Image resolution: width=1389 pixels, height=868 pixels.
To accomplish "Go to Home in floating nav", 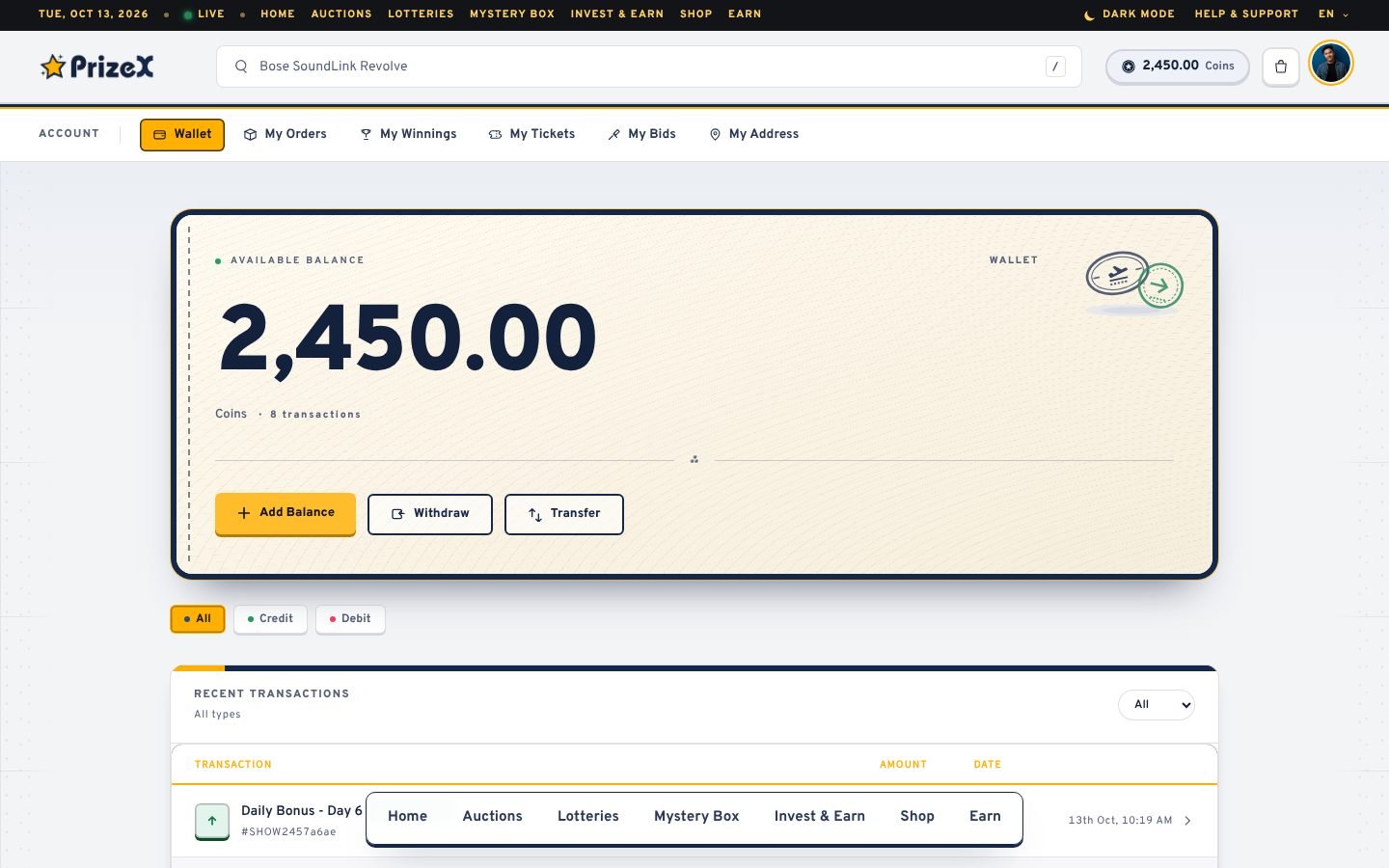I will pos(407,816).
